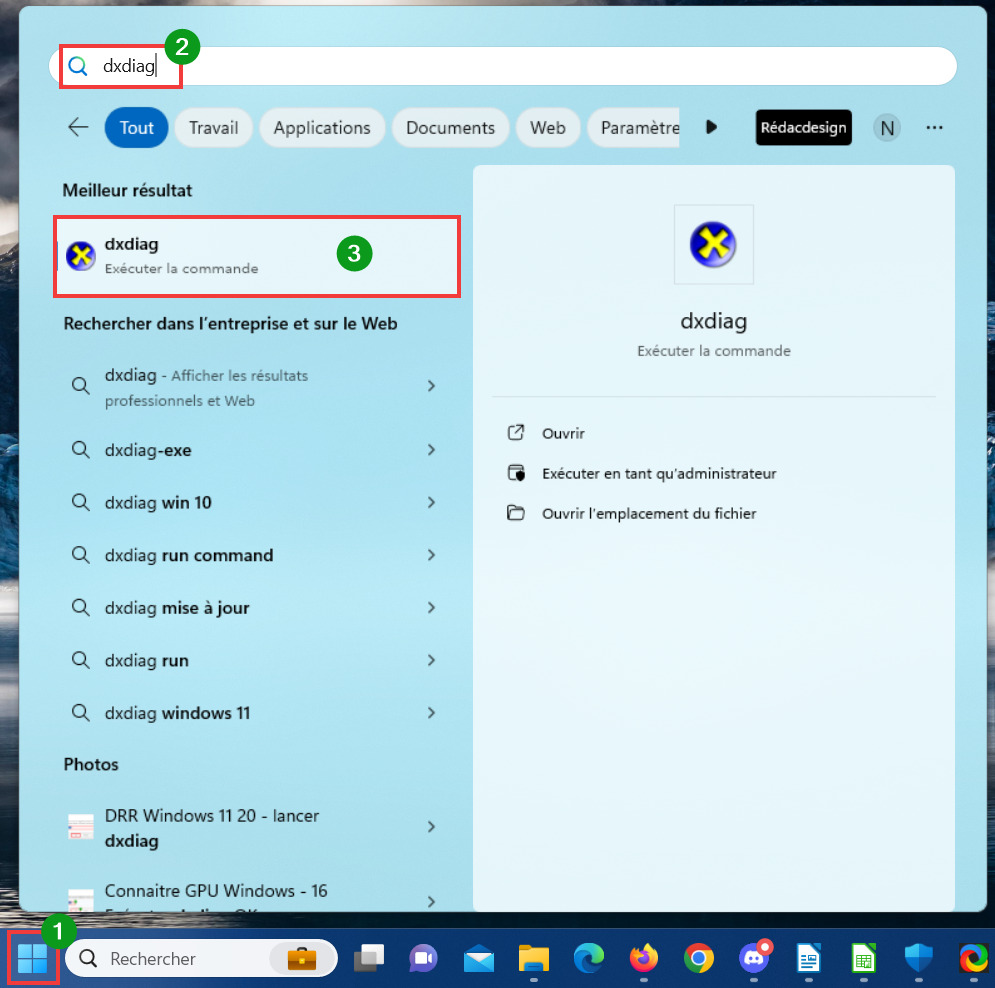Viewport: 995px width, 988px height.
Task: Open Task View from the taskbar
Action: (368, 958)
